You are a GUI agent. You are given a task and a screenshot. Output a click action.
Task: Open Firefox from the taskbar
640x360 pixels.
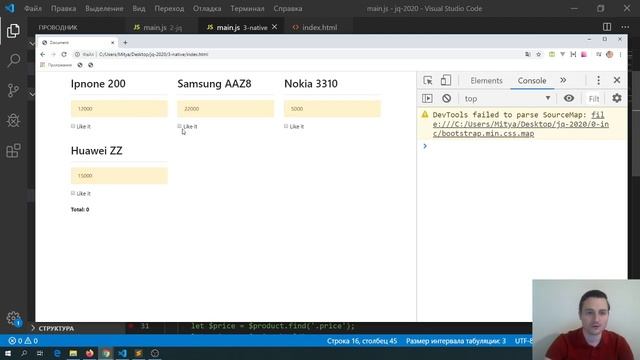point(90,353)
